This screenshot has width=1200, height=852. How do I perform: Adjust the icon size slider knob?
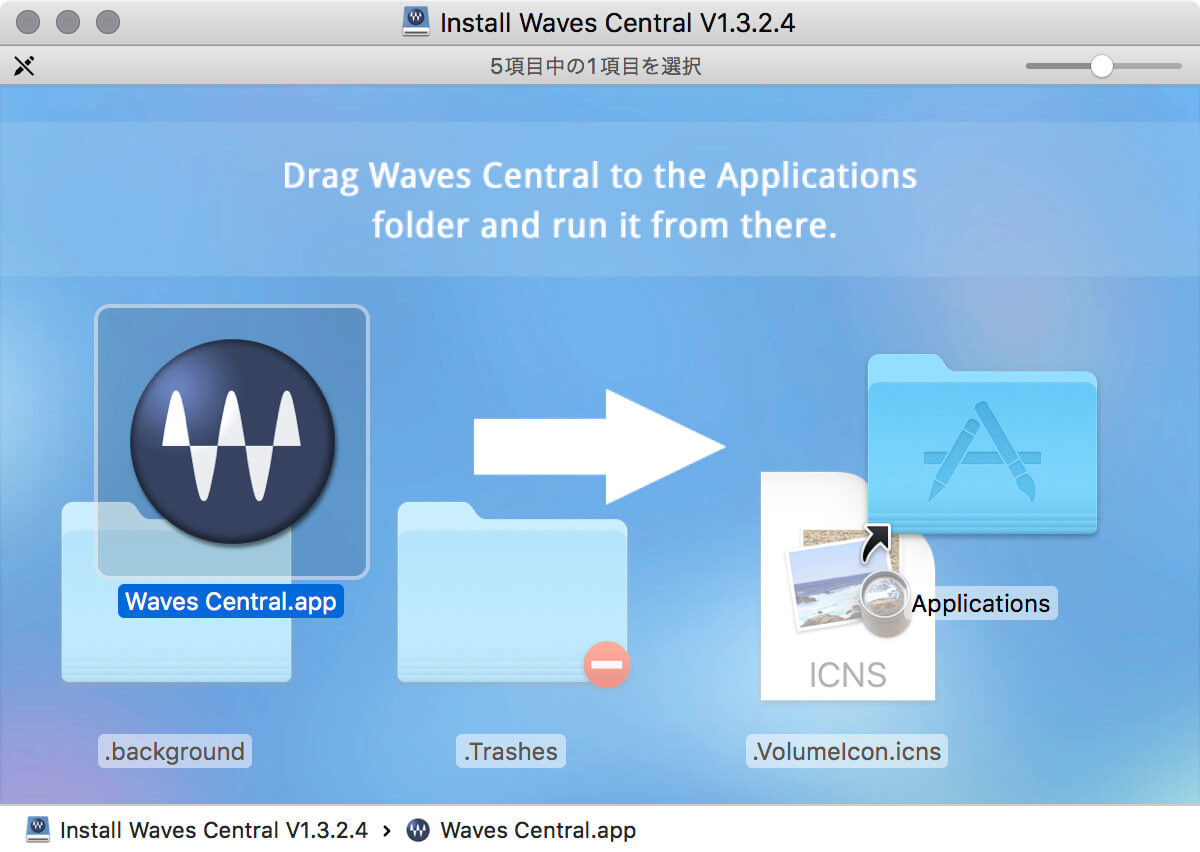[x=1101, y=67]
